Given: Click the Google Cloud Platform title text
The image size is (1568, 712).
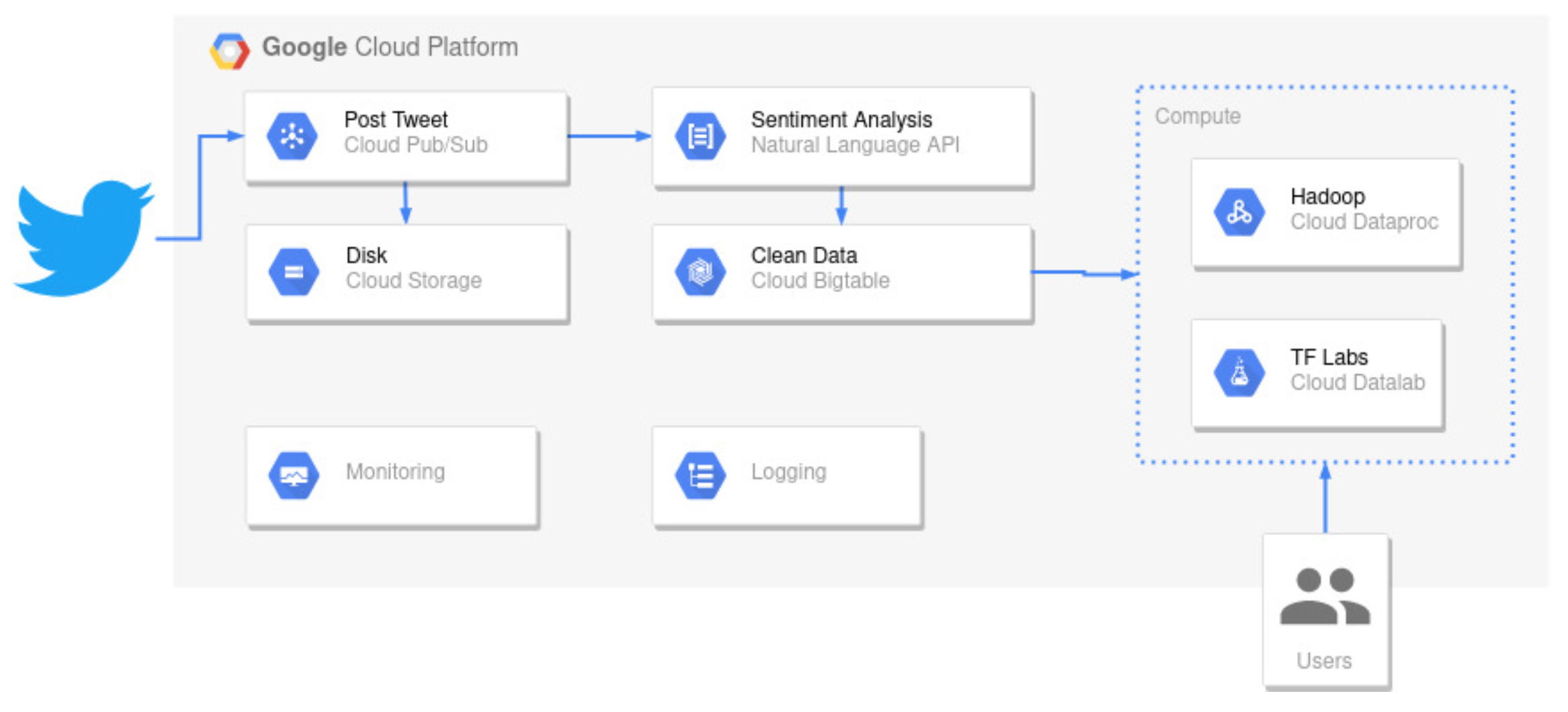Looking at the screenshot, I should tap(390, 47).
